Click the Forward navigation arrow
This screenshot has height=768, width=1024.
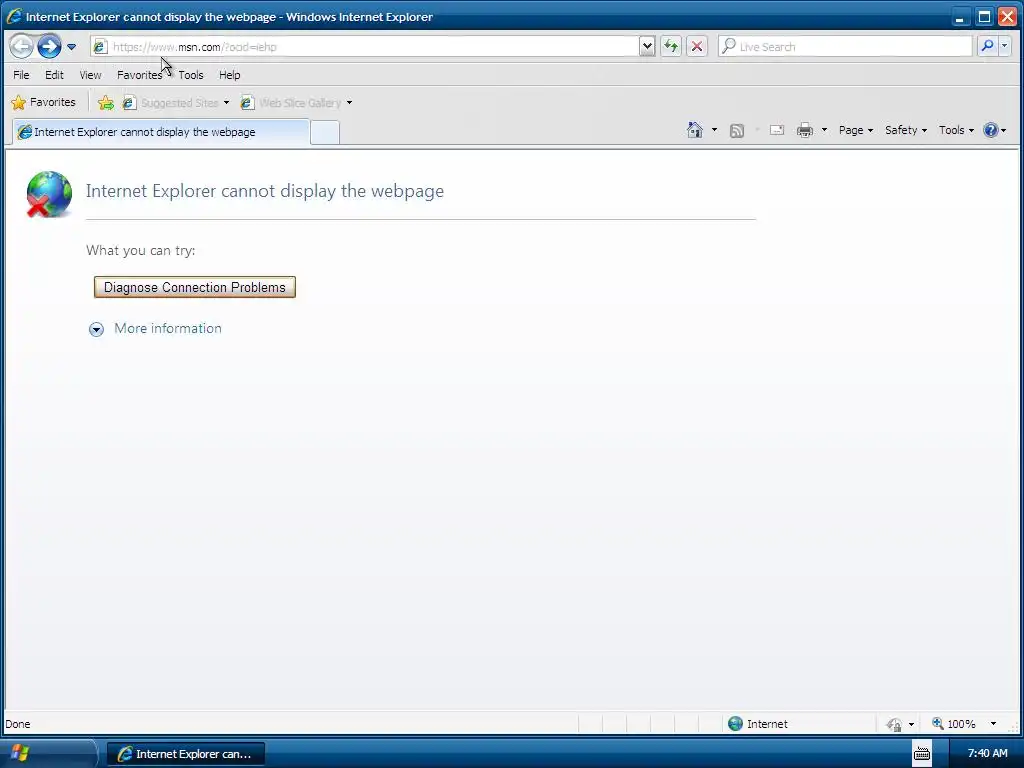(x=49, y=46)
